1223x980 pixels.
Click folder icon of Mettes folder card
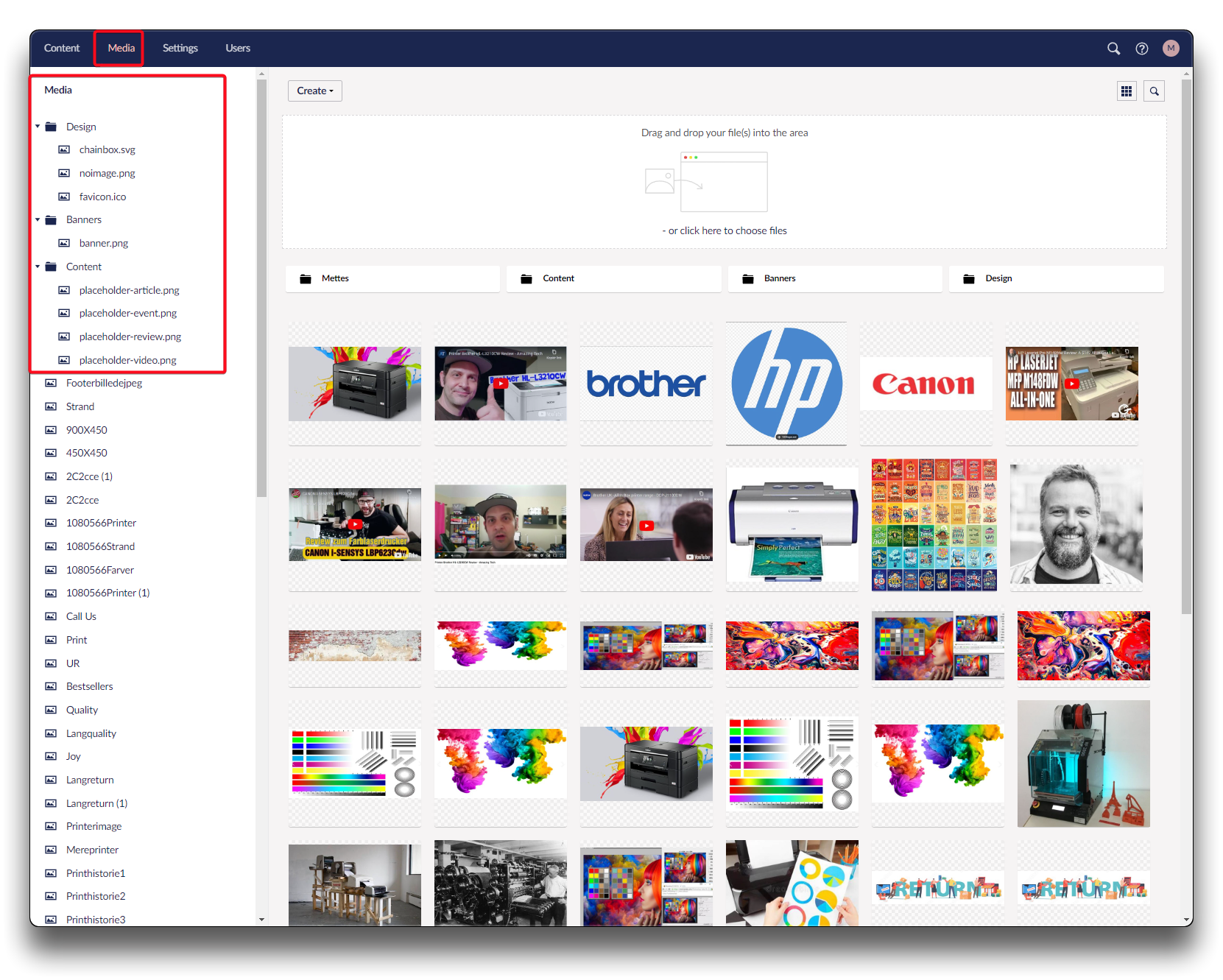[x=306, y=279]
